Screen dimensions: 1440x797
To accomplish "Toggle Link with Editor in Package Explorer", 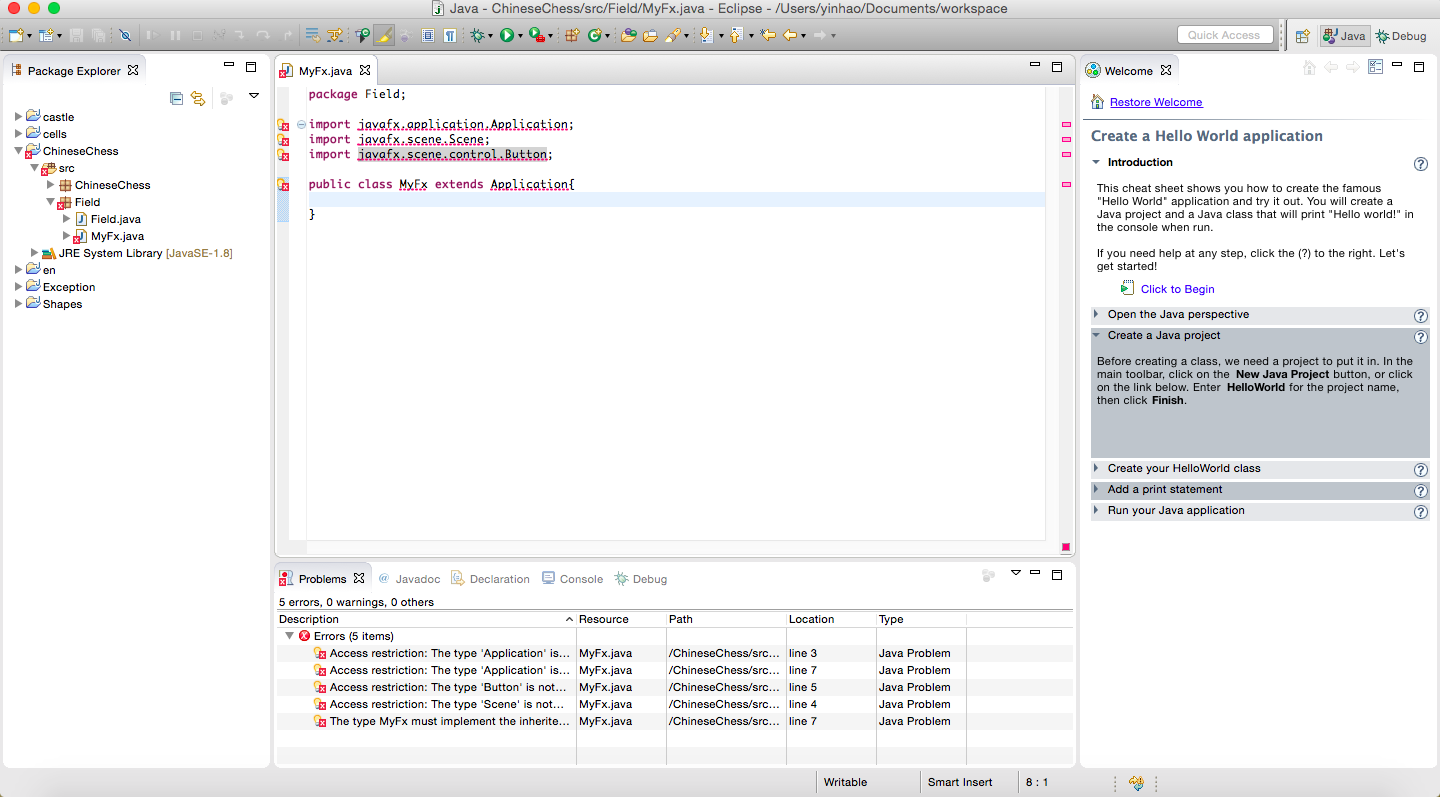I will (x=198, y=97).
